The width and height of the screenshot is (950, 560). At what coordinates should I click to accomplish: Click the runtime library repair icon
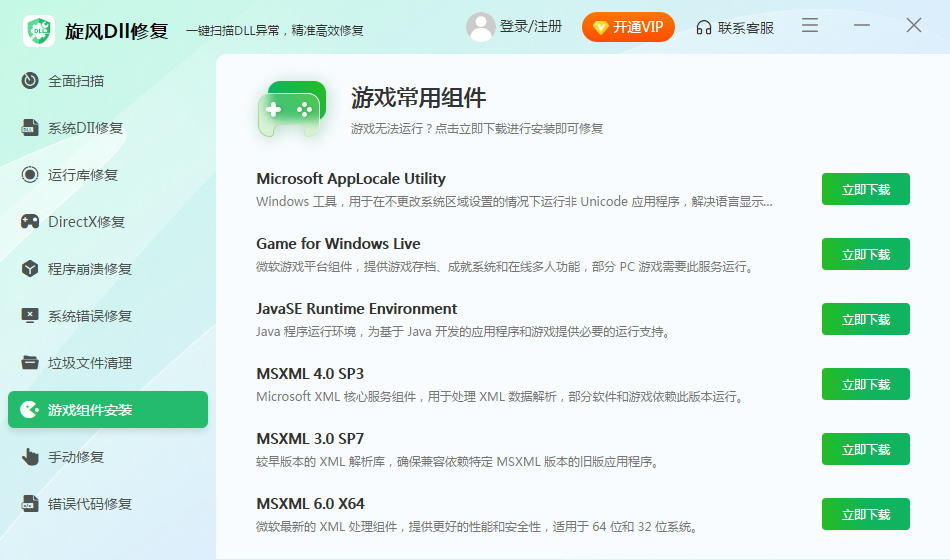[x=30, y=175]
